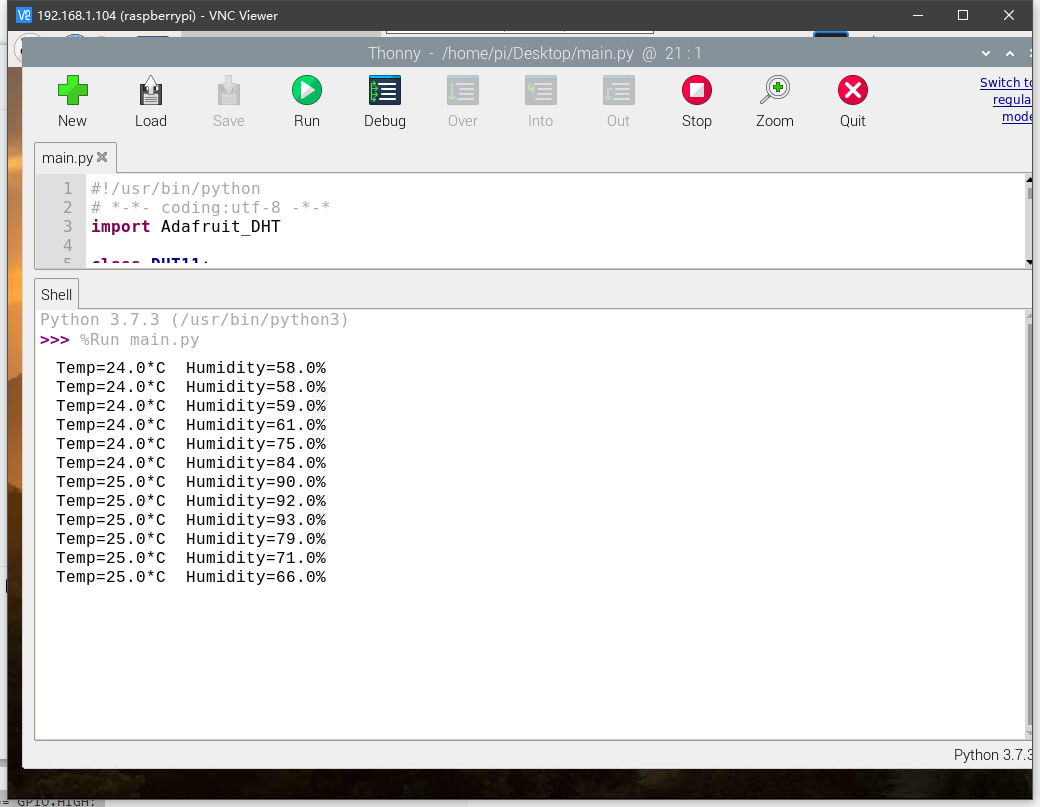Click the Step Out icon

point(618,91)
